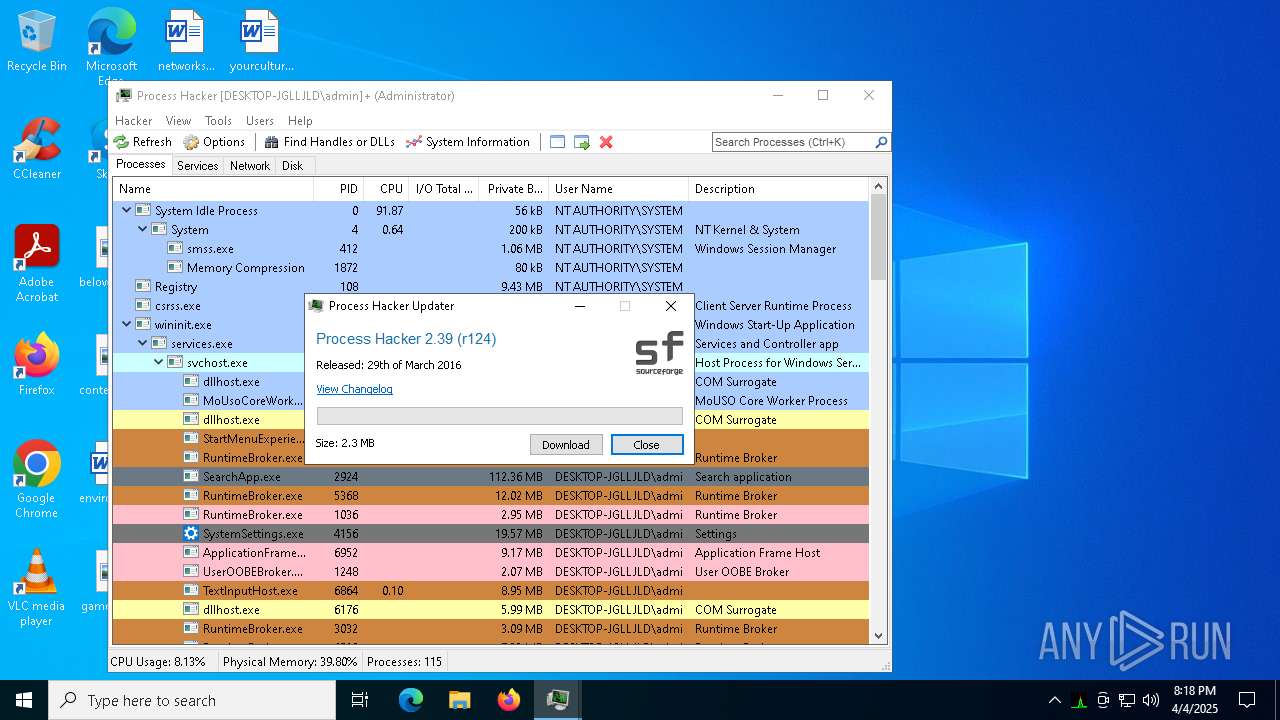1280x720 pixels.
Task: Click the Windows Start button
Action: click(x=24, y=700)
